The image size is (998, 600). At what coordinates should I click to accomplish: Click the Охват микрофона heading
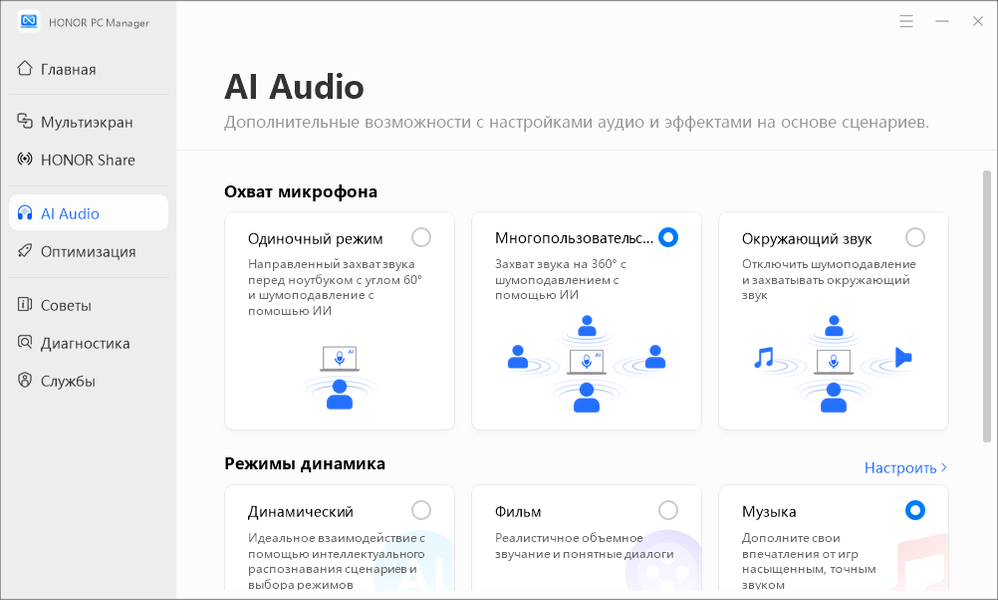coord(300,192)
